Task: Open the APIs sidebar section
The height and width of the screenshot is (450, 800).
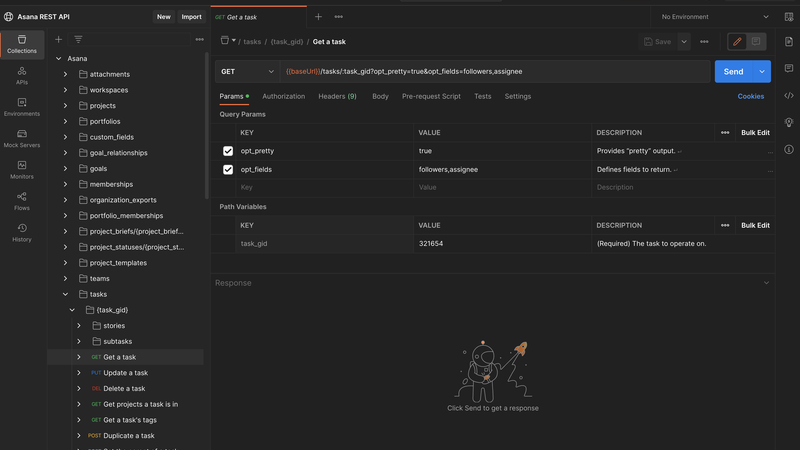Action: (22, 76)
